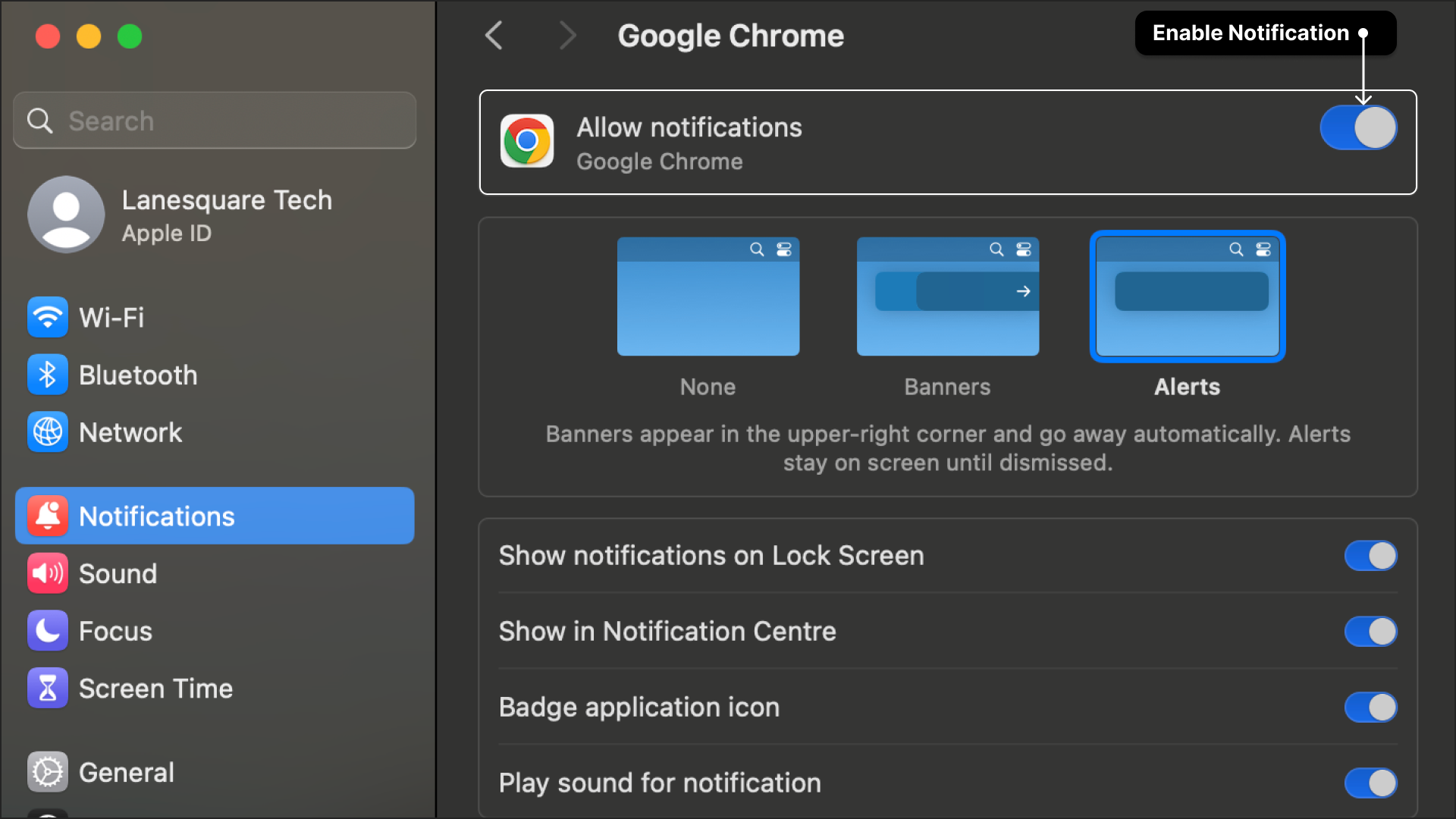The height and width of the screenshot is (819, 1456).
Task: Click the Focus moon icon
Action: click(47, 631)
